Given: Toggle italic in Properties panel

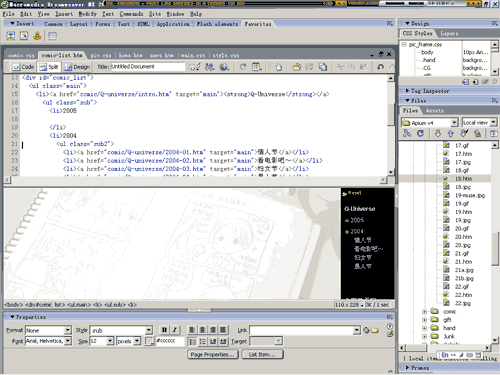Looking at the screenshot, I should point(175,330).
